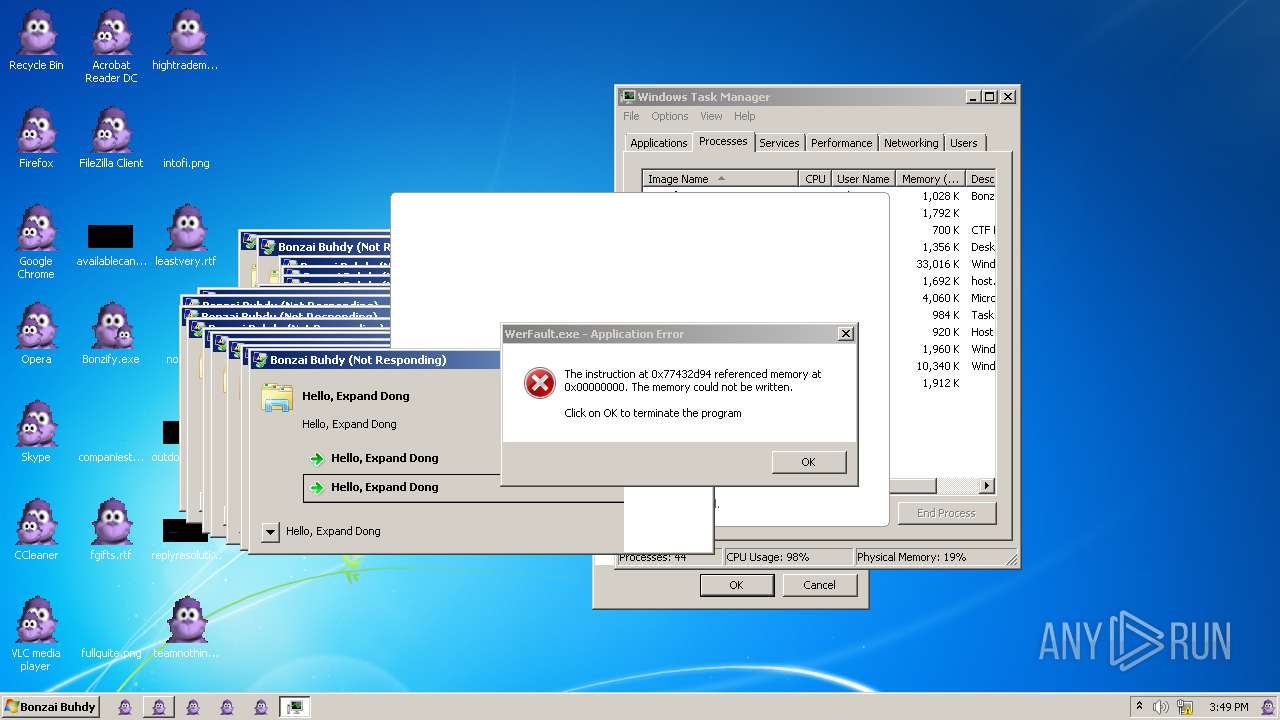Switch to Task Manager taskbar button
Screen dimensions: 1280x720
(294, 707)
